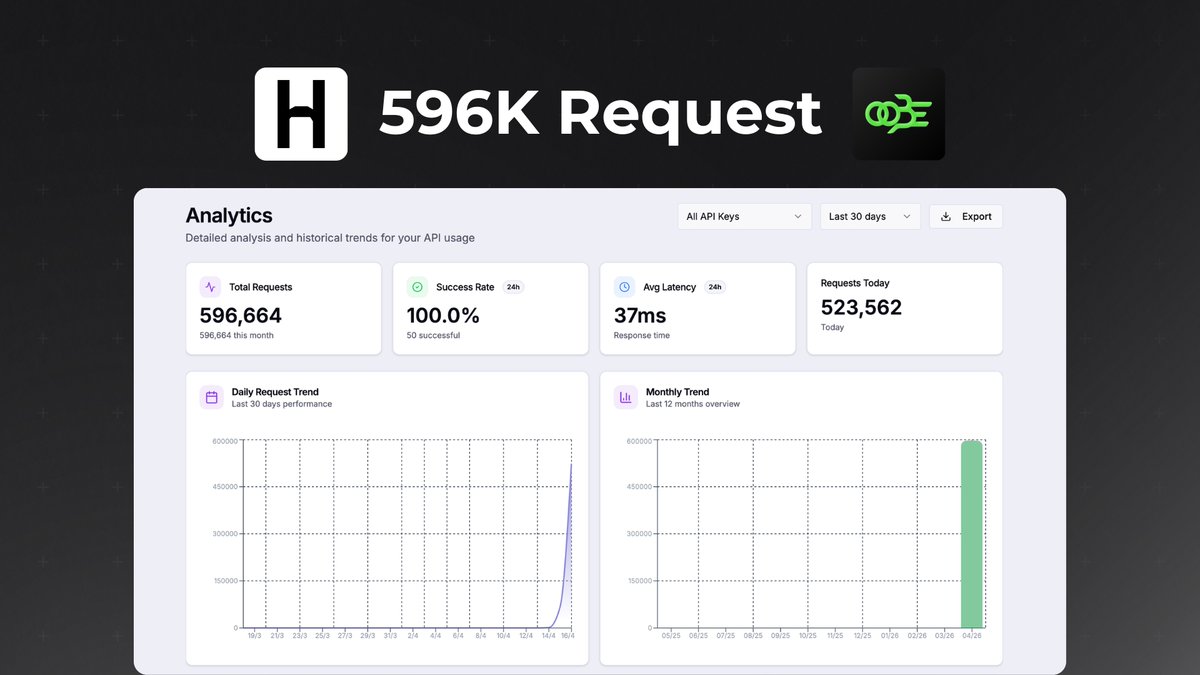Click the download icon in Export button

pos(946,216)
